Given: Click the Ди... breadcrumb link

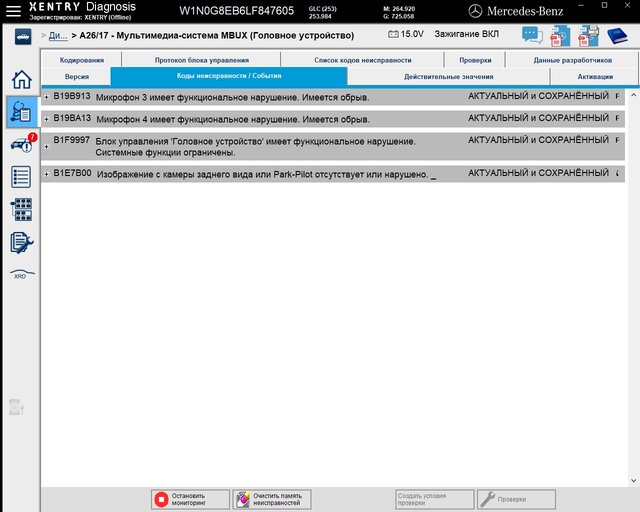Looking at the screenshot, I should 58,36.
